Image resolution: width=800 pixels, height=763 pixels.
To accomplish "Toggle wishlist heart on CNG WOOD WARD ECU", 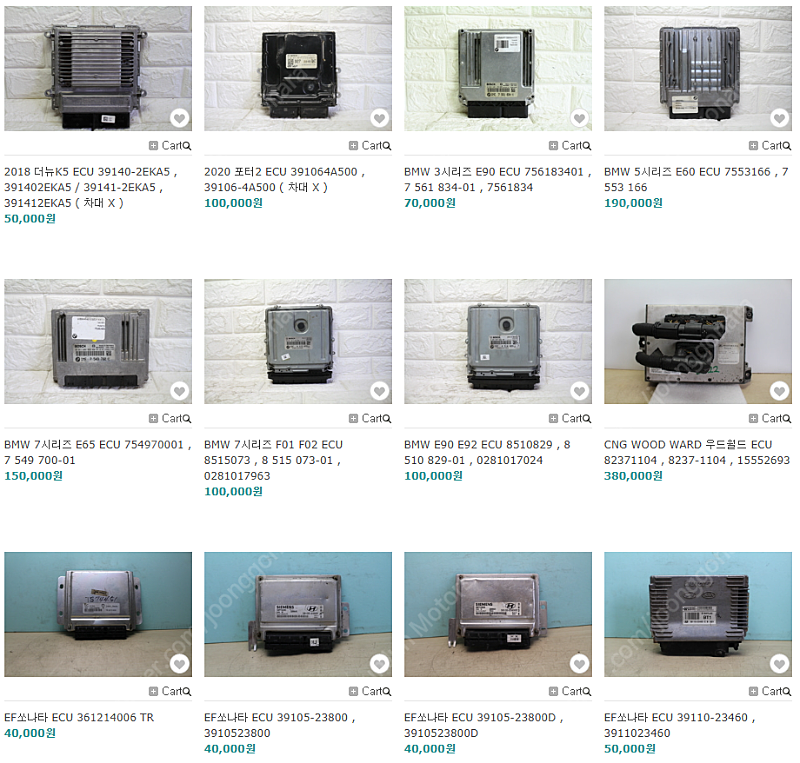I will pos(780,391).
